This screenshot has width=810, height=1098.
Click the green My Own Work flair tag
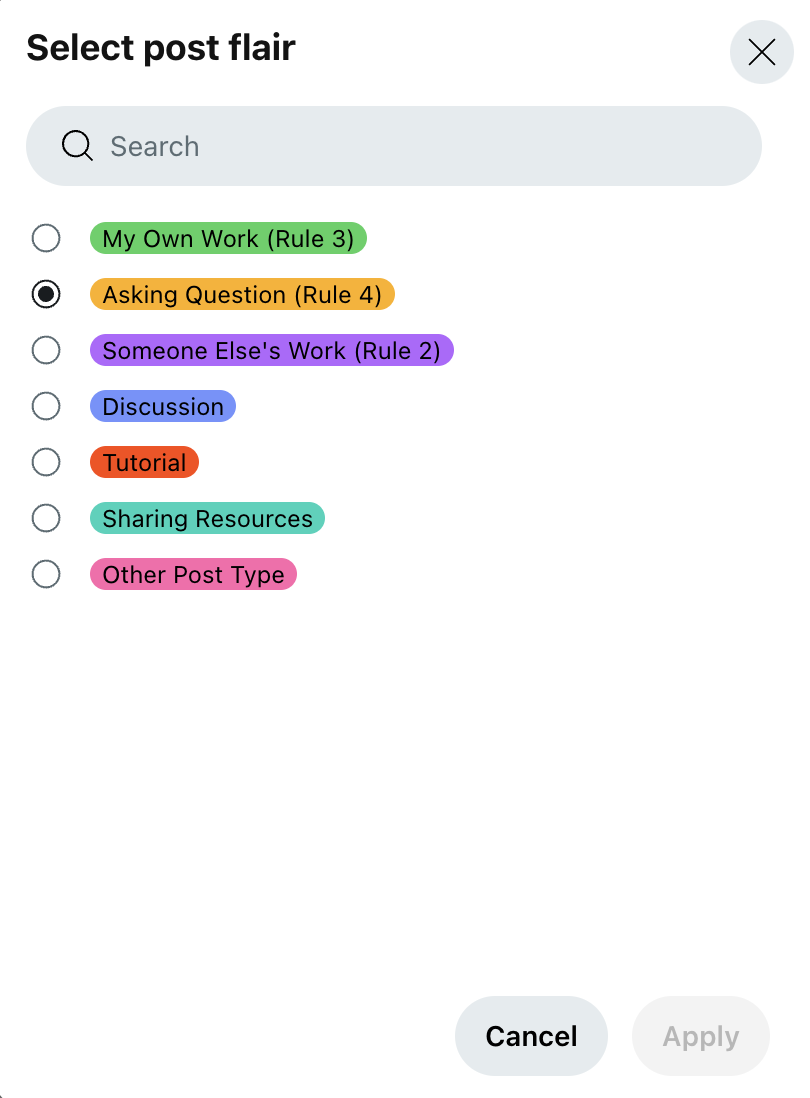pos(228,239)
